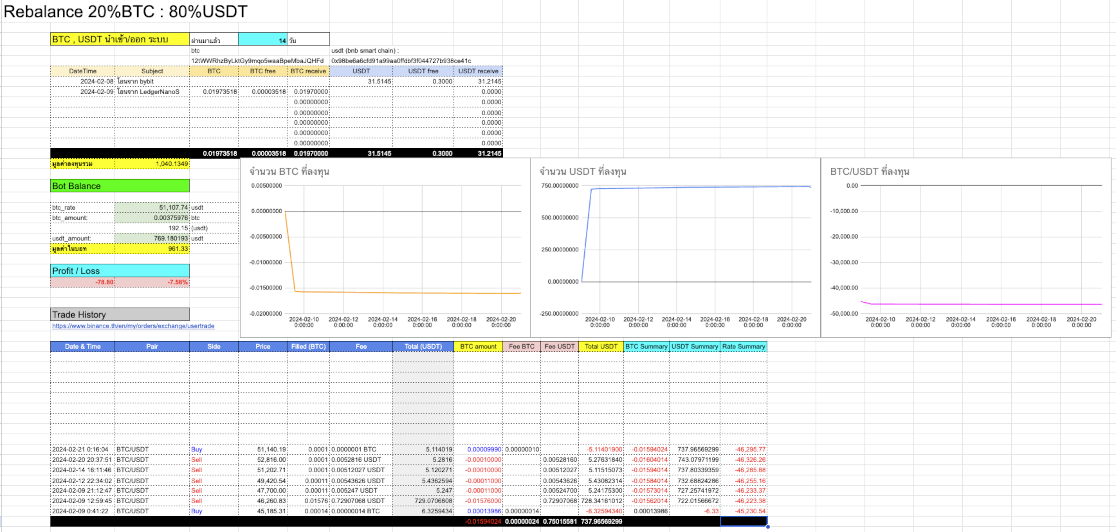The height and width of the screenshot is (532, 1116).
Task: Click the 'Rebalance 20%BTC : 80%USDT' title
Action: click(127, 12)
